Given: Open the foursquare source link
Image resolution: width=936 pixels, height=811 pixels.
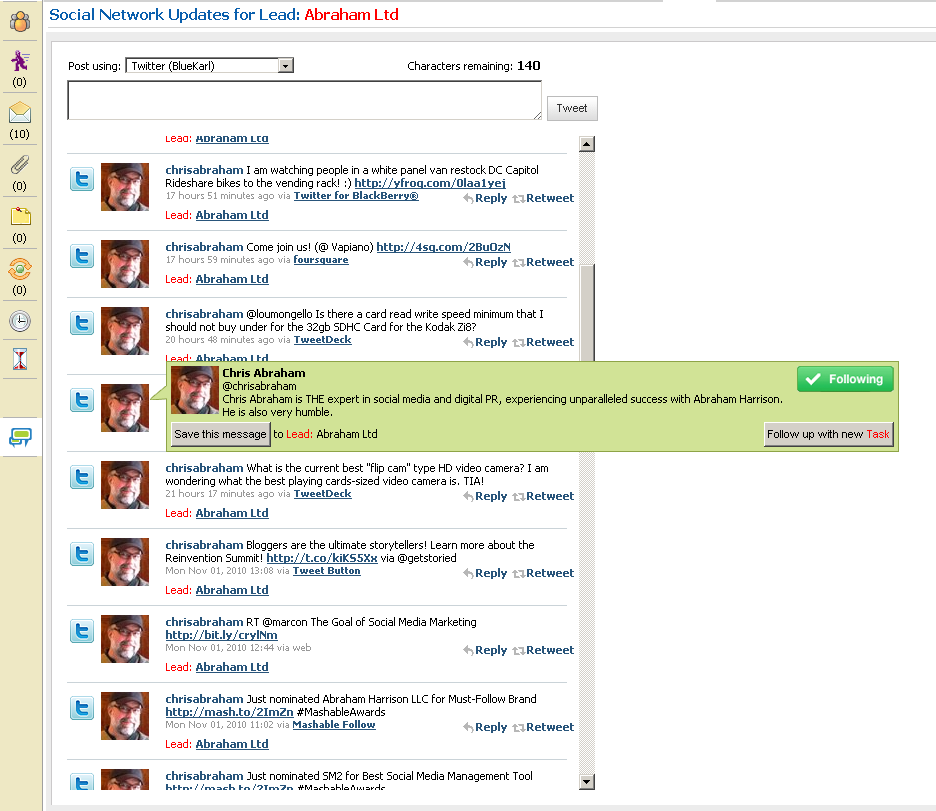Looking at the screenshot, I should pyautogui.click(x=321, y=260).
